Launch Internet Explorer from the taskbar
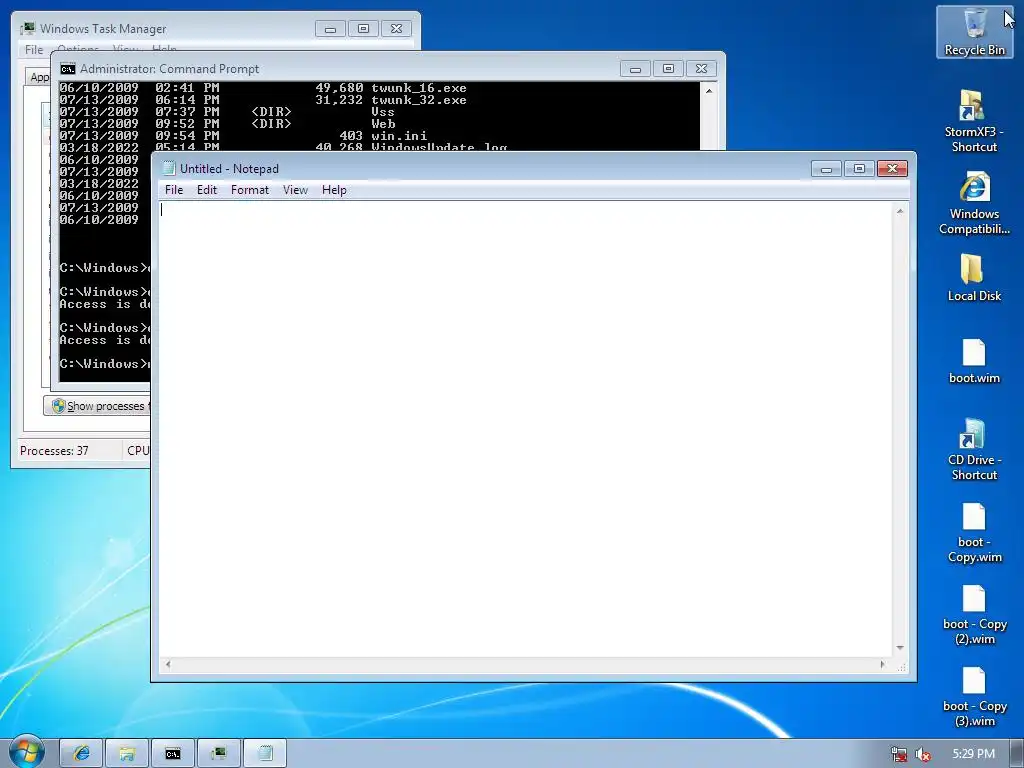Viewport: 1024px width, 768px height. (x=81, y=754)
